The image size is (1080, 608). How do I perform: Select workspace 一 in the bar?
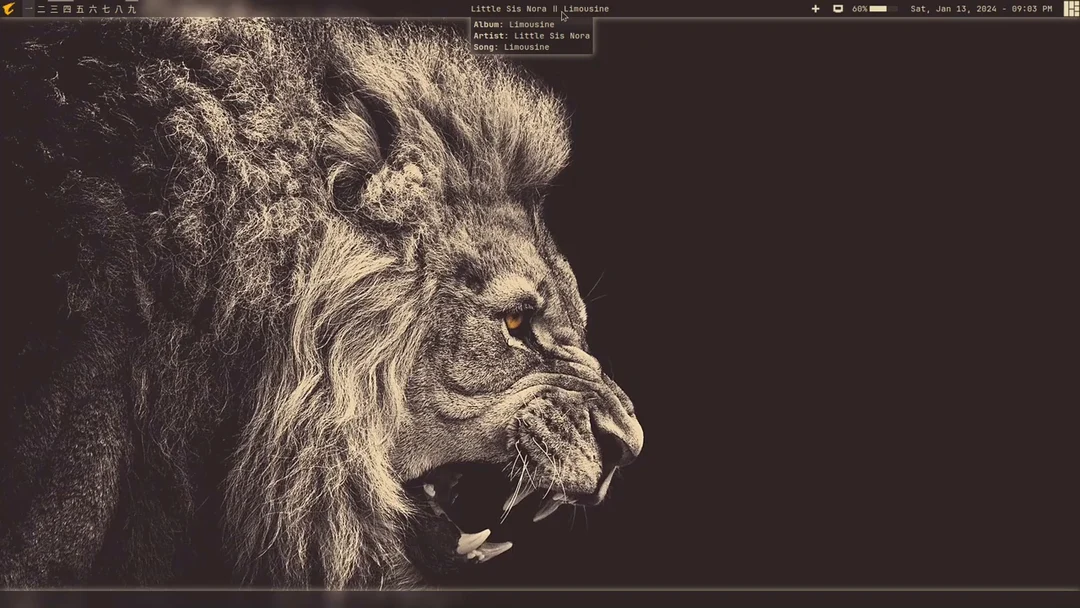pos(28,8)
